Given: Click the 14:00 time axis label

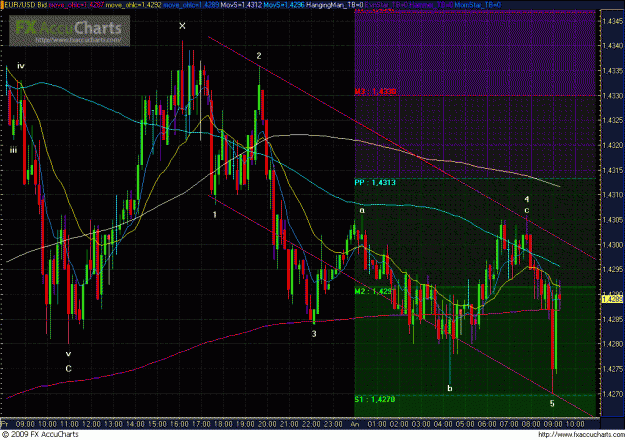Looking at the screenshot, I should 135,424.
